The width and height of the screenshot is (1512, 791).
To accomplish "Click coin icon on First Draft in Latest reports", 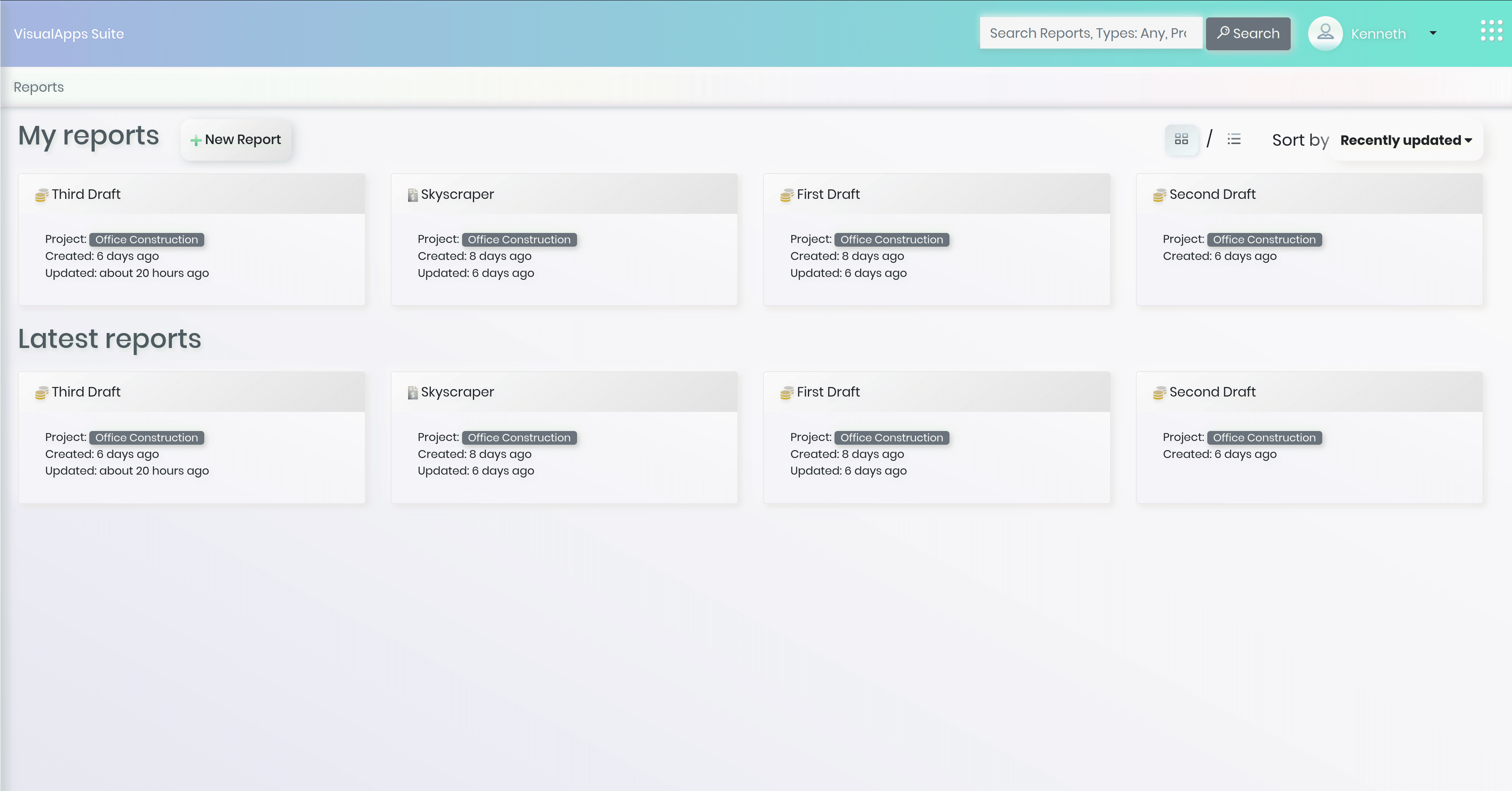I will pos(786,393).
